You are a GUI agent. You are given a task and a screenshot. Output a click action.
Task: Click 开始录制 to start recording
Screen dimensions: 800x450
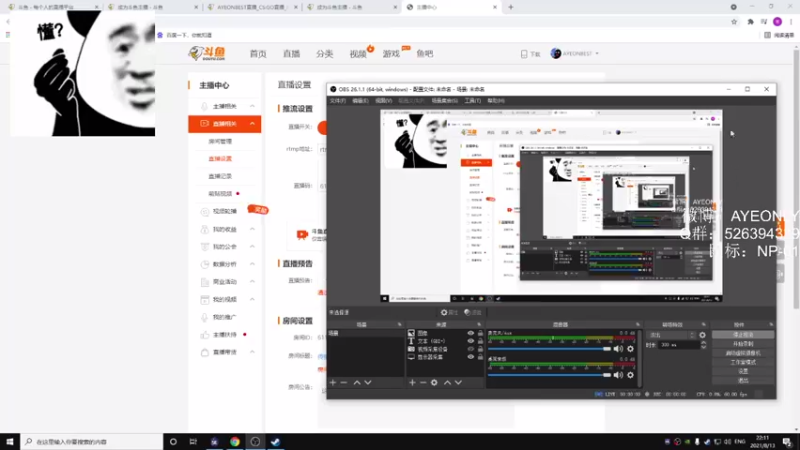(743, 344)
